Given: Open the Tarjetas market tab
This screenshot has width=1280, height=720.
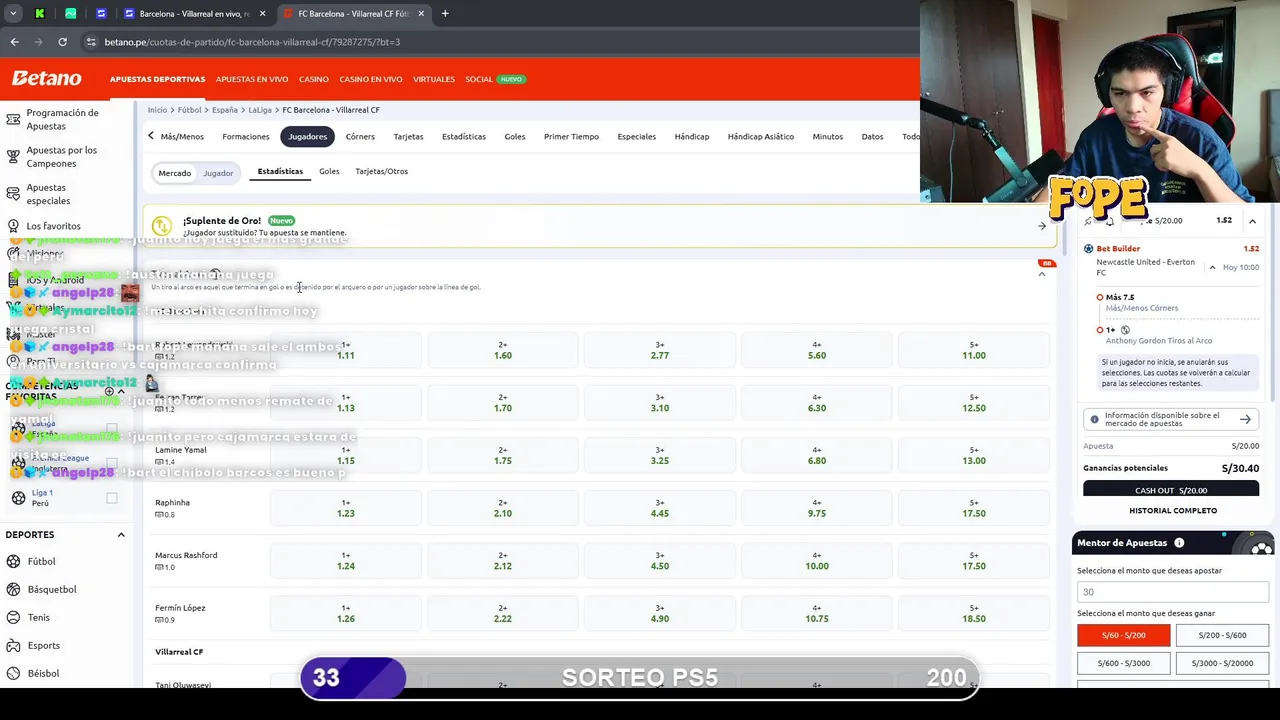Looking at the screenshot, I should (408, 136).
